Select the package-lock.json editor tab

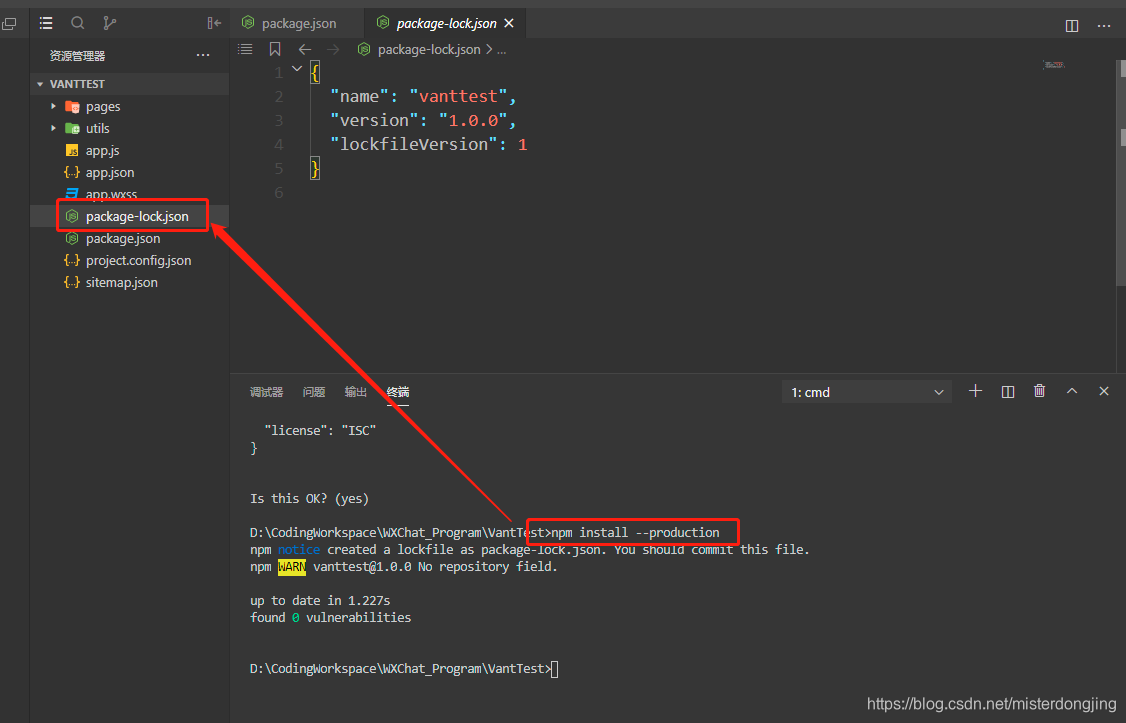[x=445, y=23]
